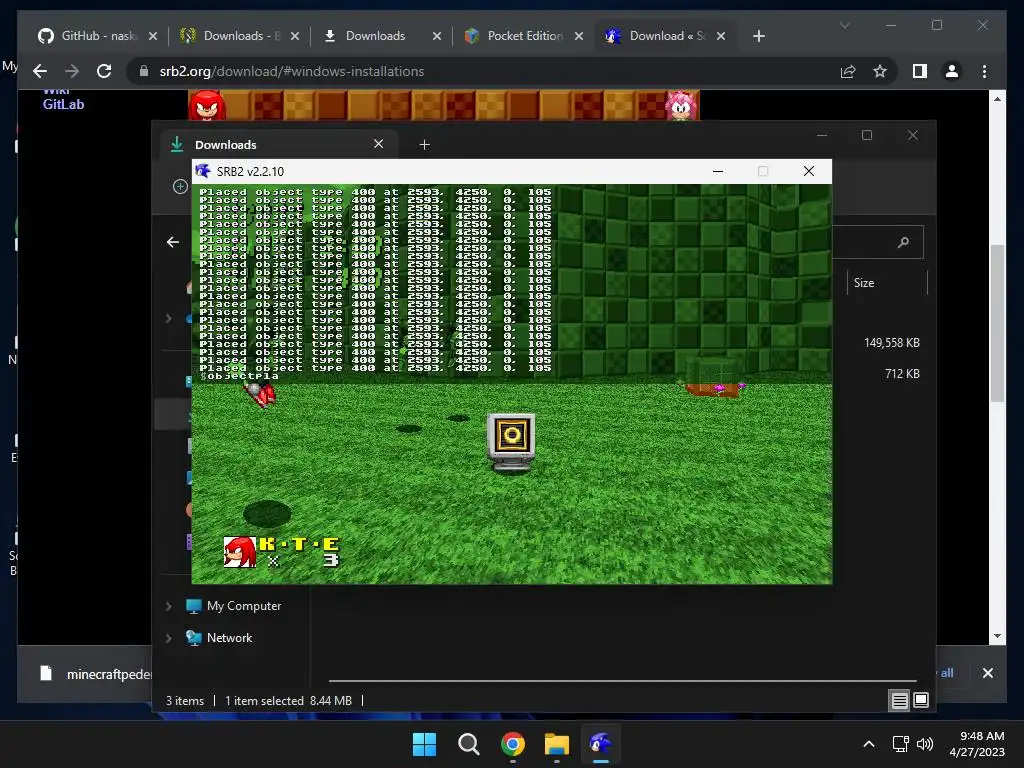Reload the srb2.org page

(x=104, y=71)
